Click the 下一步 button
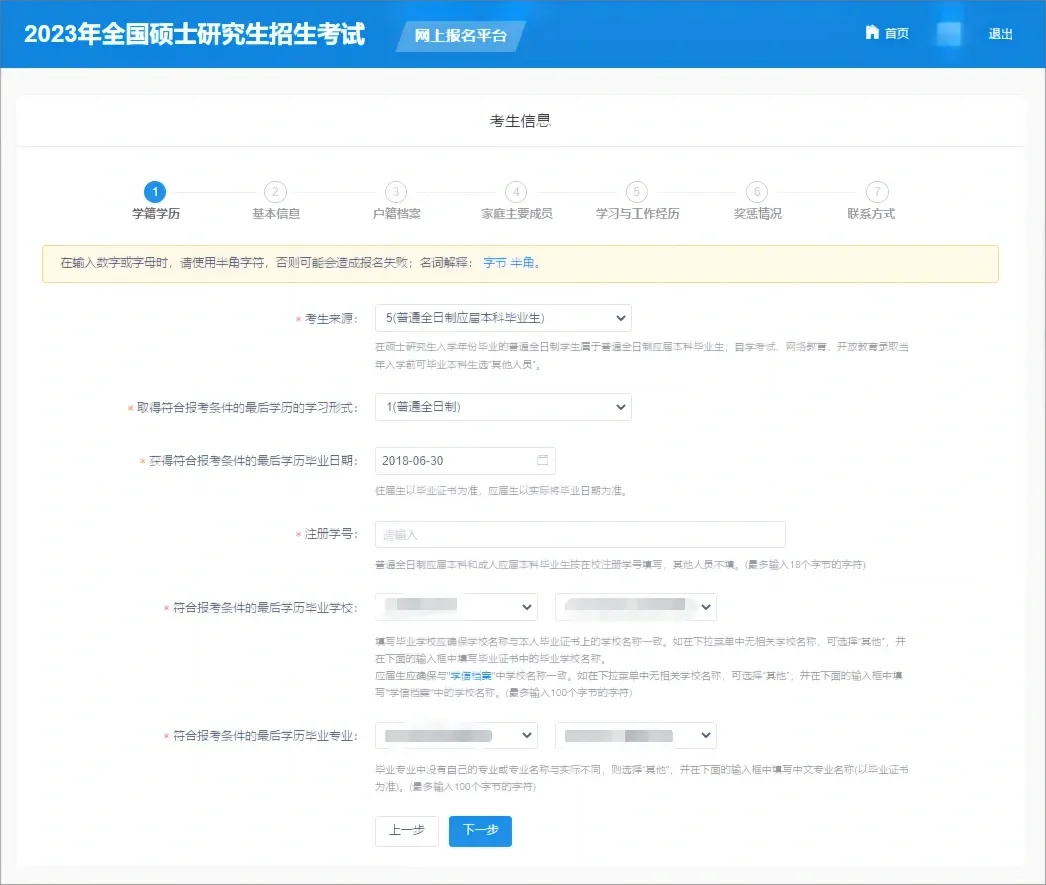The image size is (1046, 885). (x=480, y=831)
